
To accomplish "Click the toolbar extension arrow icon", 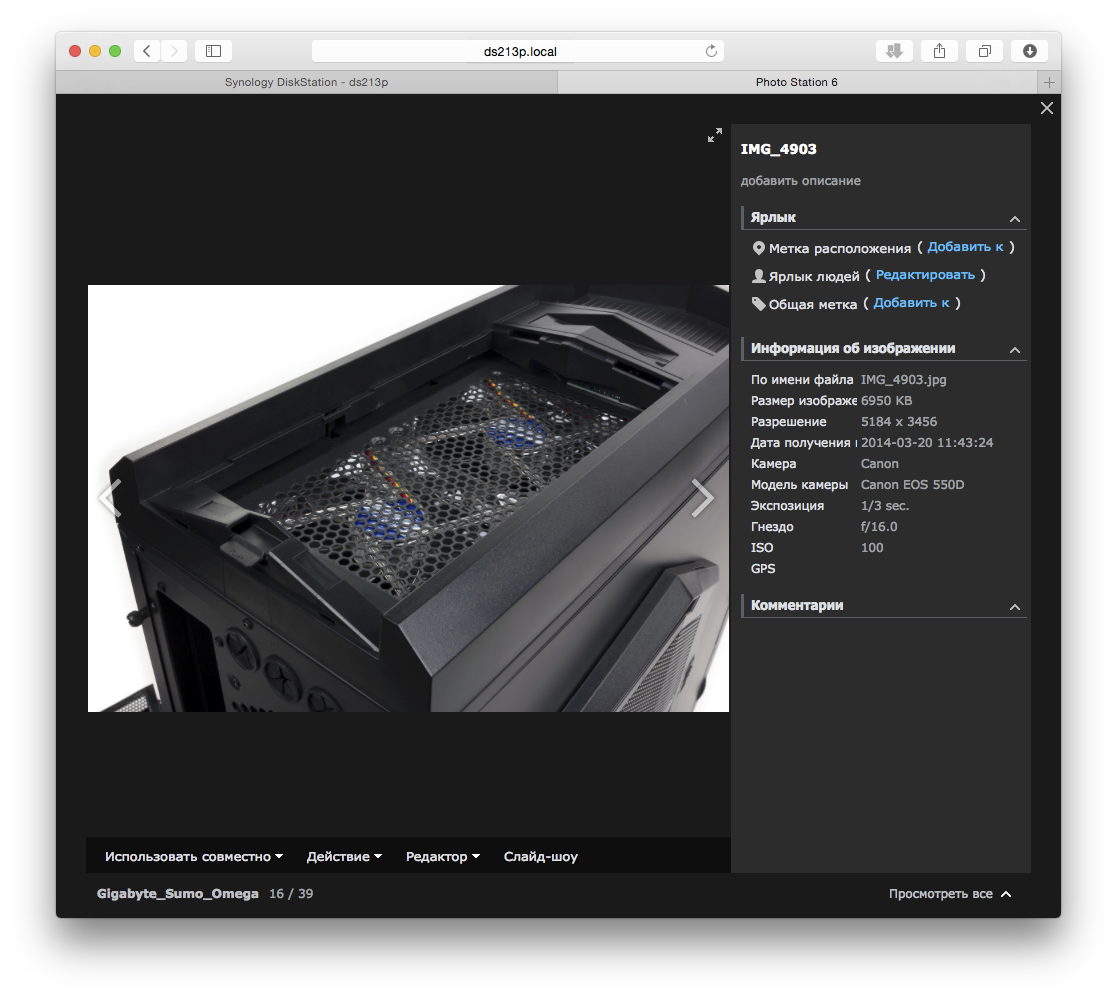I will pos(894,51).
